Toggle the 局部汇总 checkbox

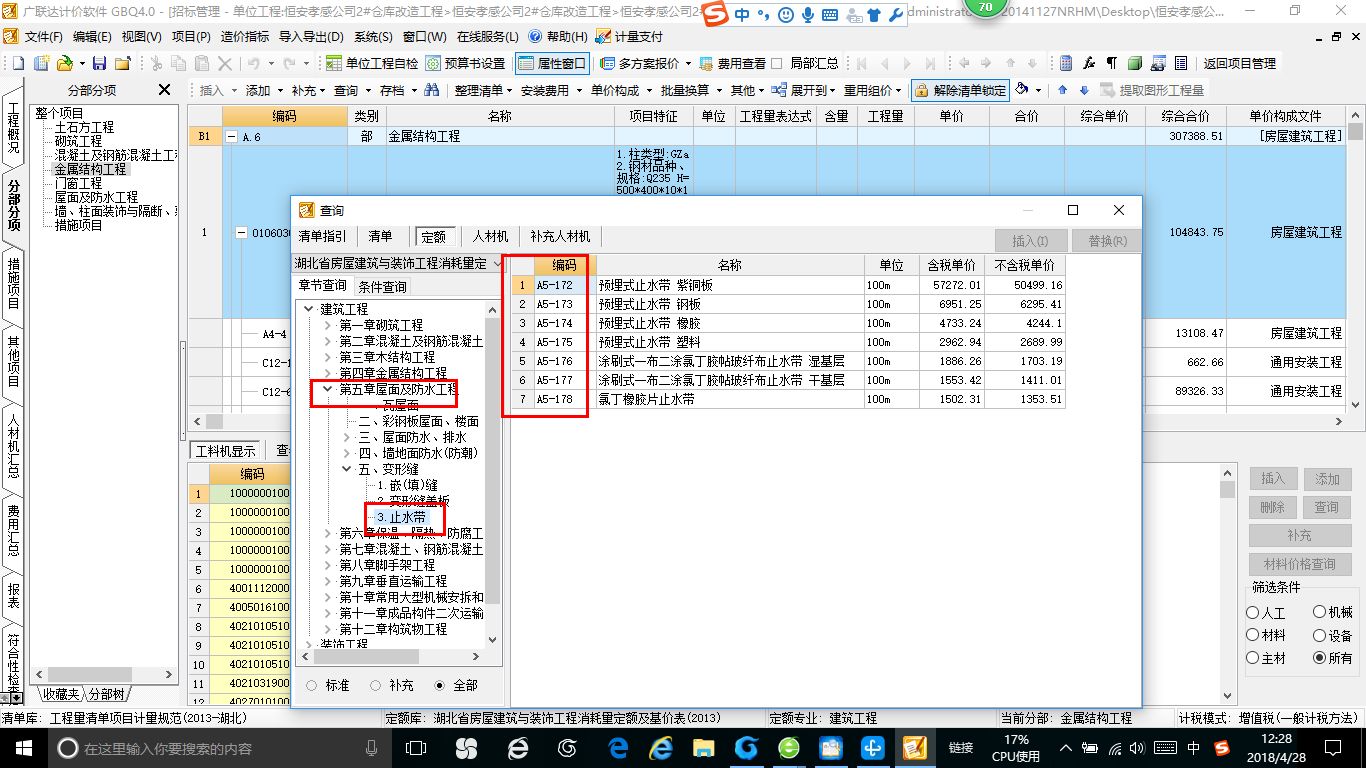pyautogui.click(x=776, y=63)
